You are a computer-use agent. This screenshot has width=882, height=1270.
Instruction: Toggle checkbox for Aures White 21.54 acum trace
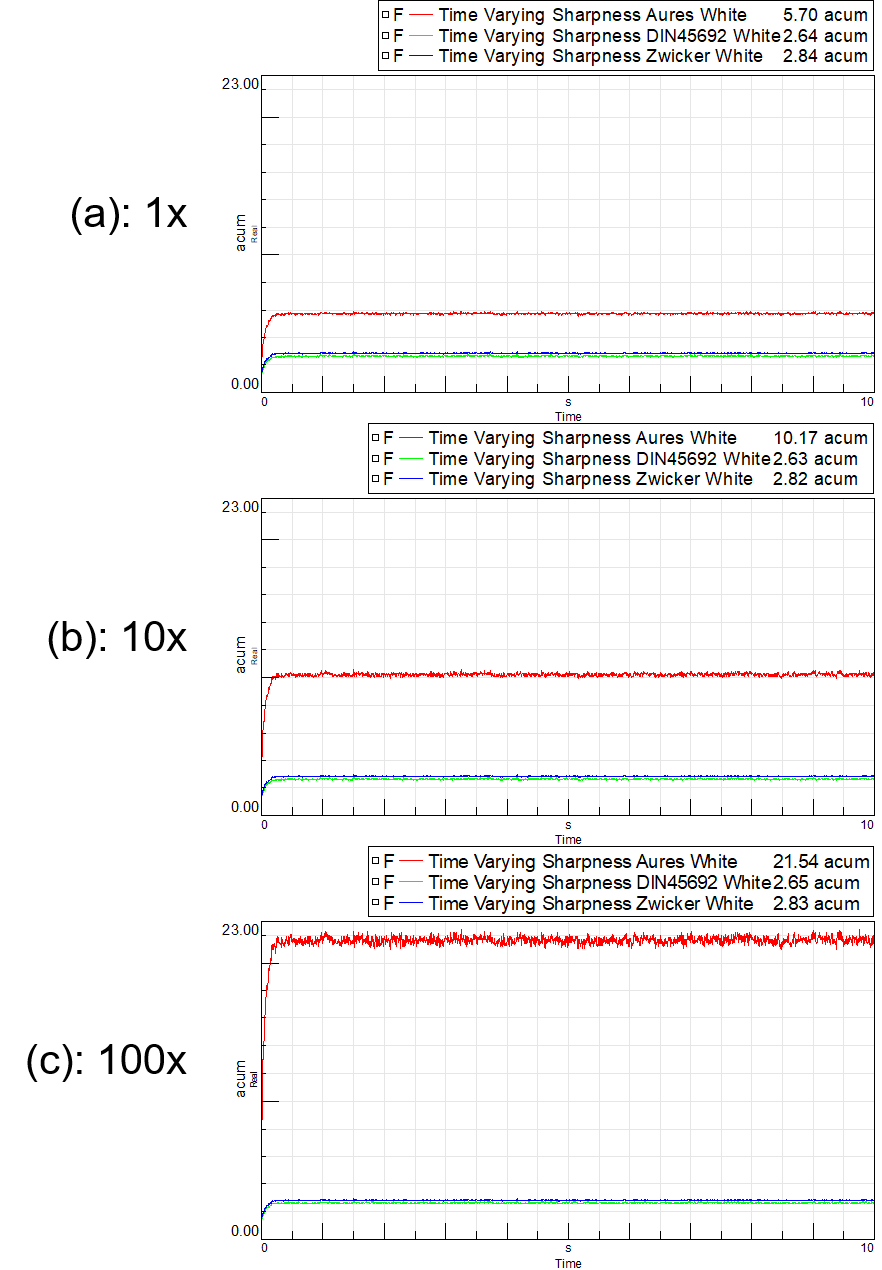[375, 861]
